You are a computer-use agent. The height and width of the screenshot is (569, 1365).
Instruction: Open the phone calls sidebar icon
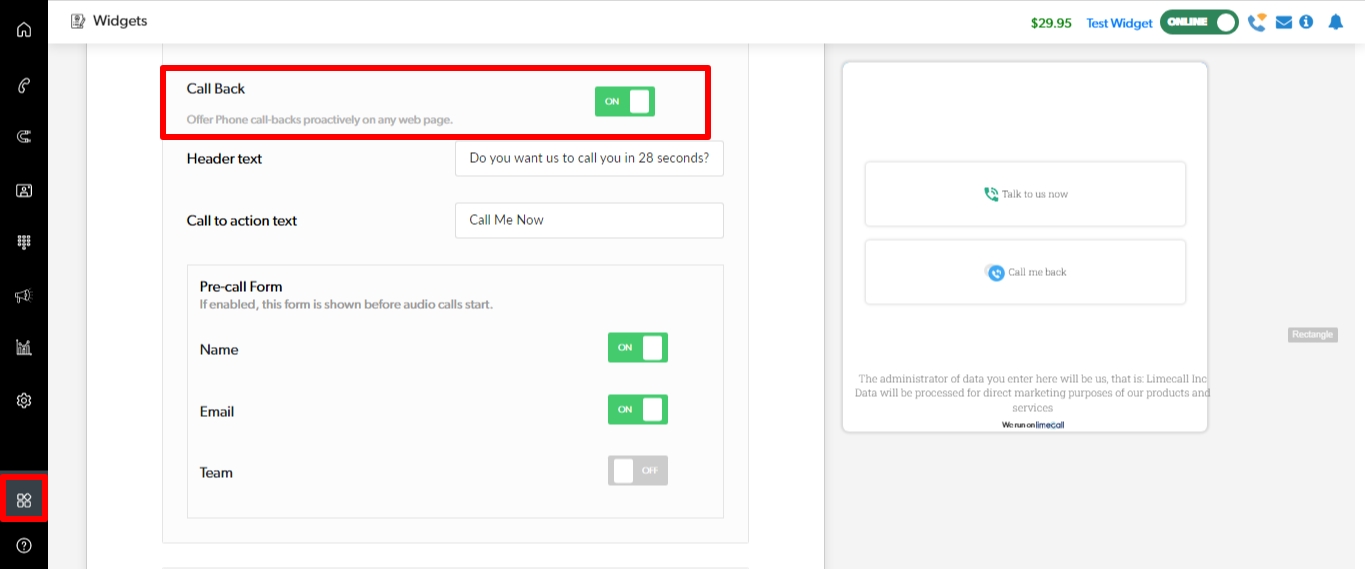(x=24, y=85)
